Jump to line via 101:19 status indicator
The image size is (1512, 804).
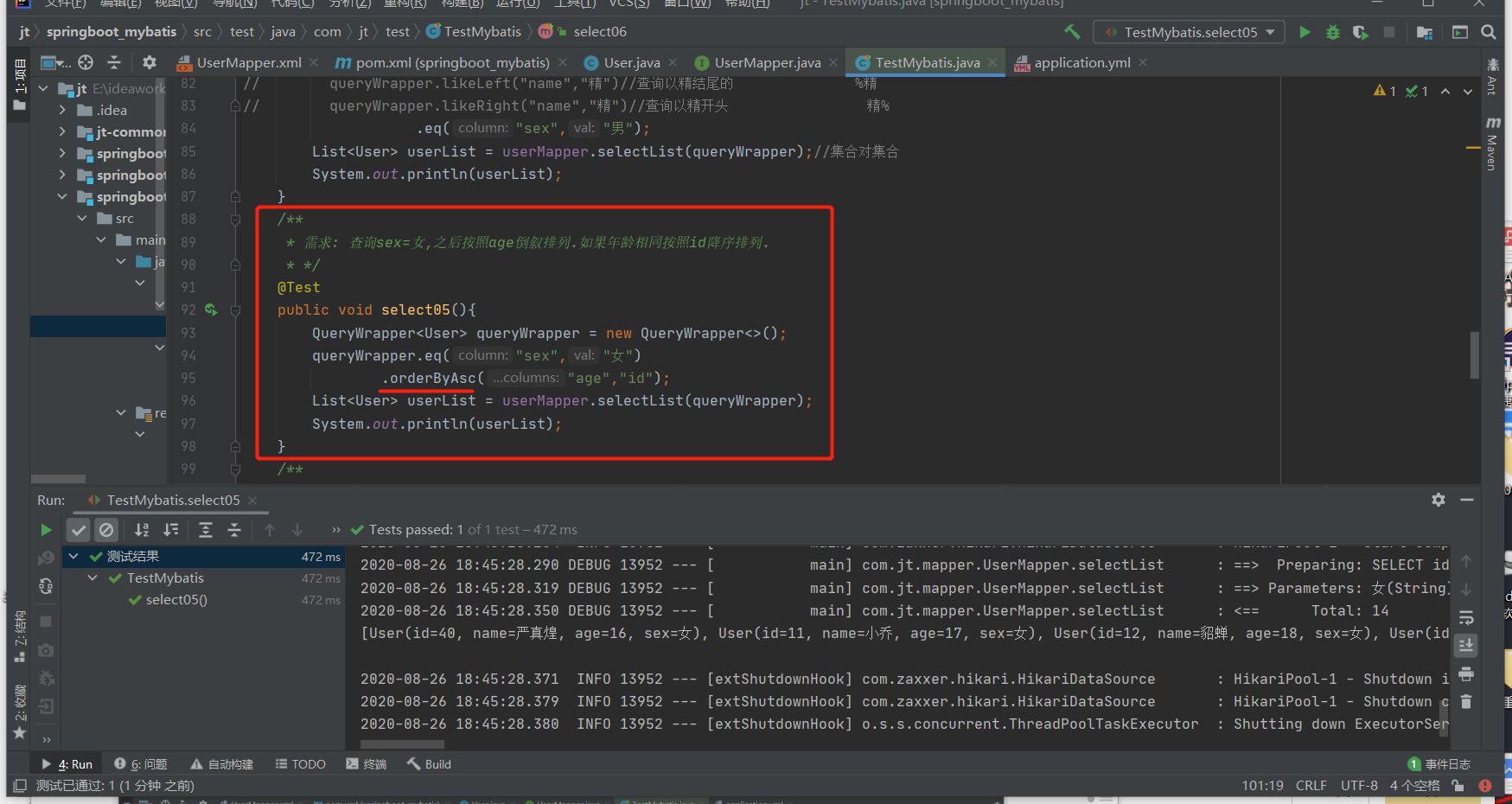point(1262,786)
